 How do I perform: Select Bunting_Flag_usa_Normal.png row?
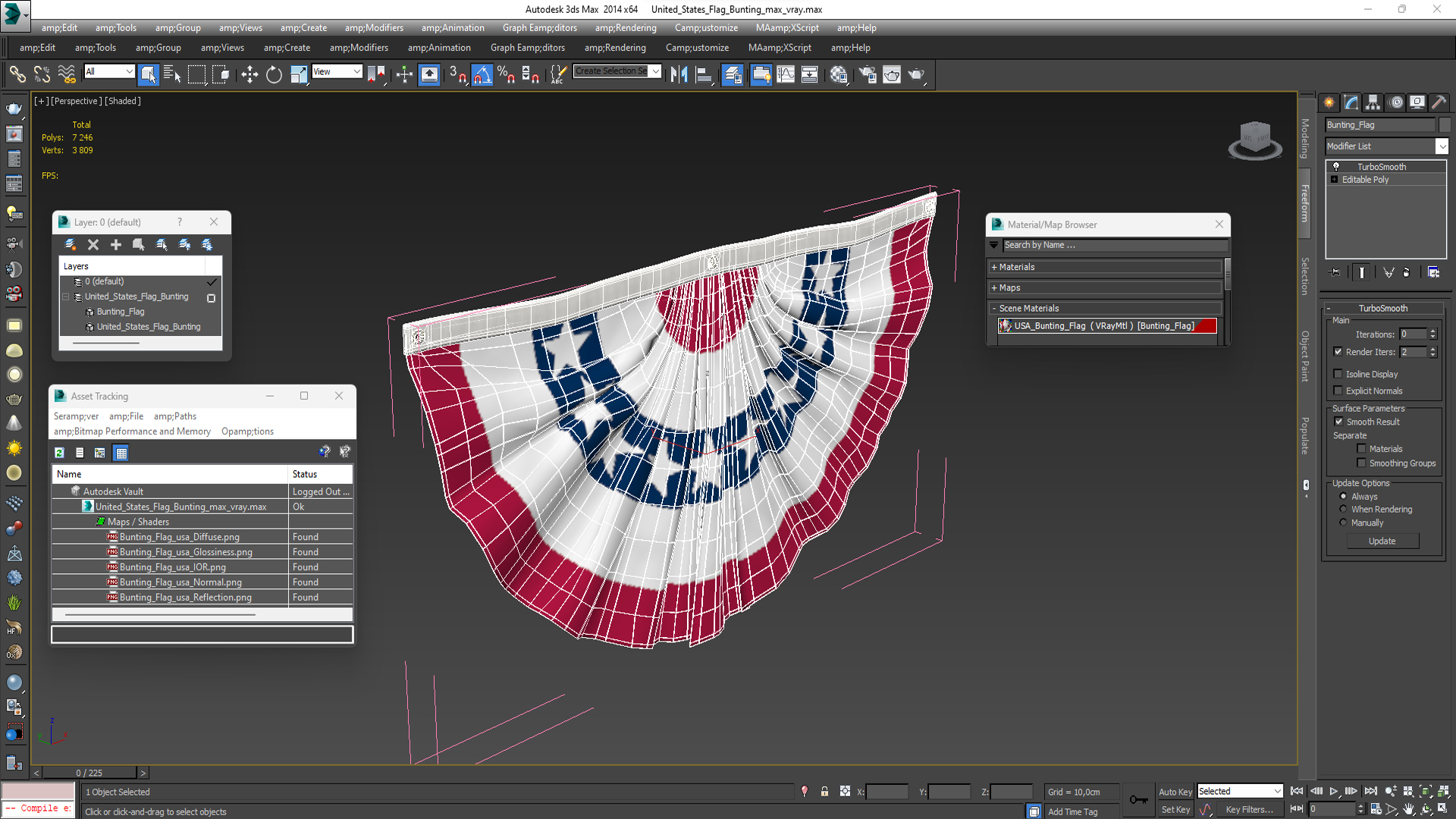pyautogui.click(x=202, y=582)
